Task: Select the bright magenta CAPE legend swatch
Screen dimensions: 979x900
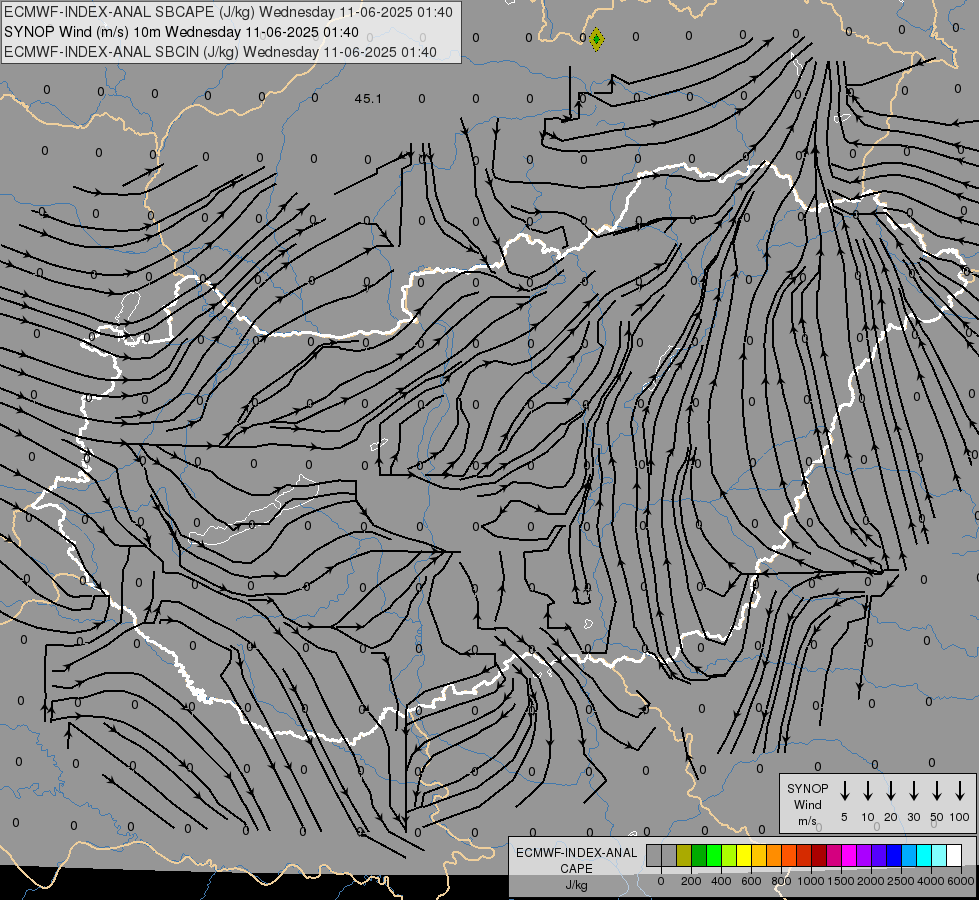Action: [x=849, y=855]
